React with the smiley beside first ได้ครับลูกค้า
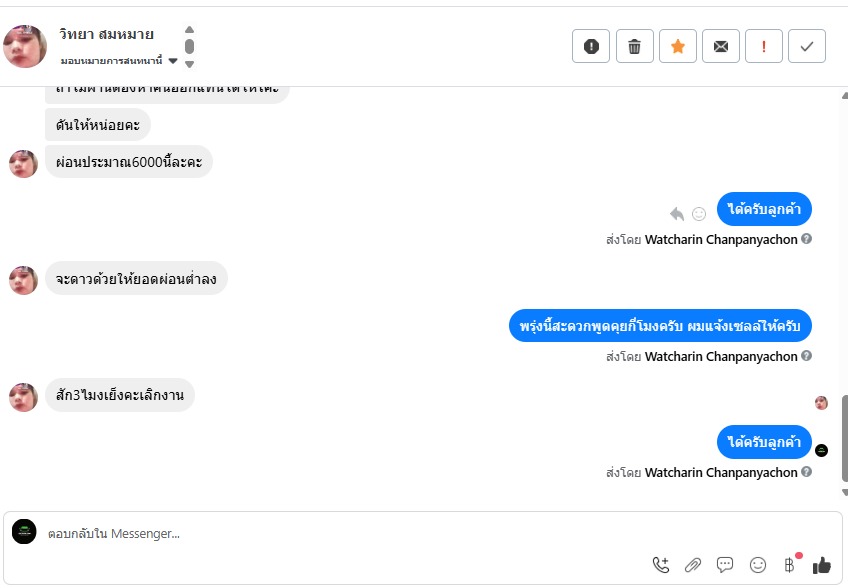The height and width of the screenshot is (588, 848). point(699,213)
